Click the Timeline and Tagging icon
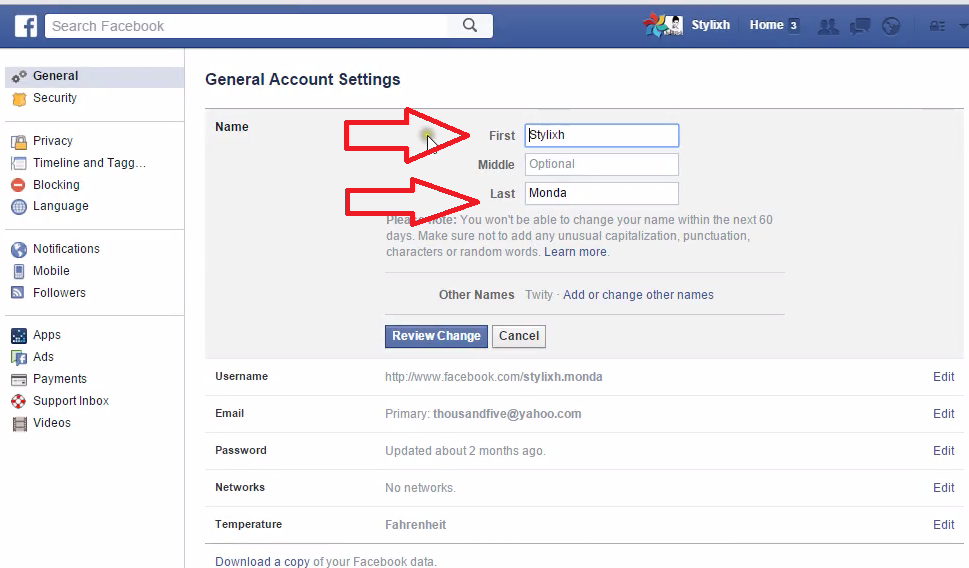This screenshot has width=969, height=568. [19, 163]
